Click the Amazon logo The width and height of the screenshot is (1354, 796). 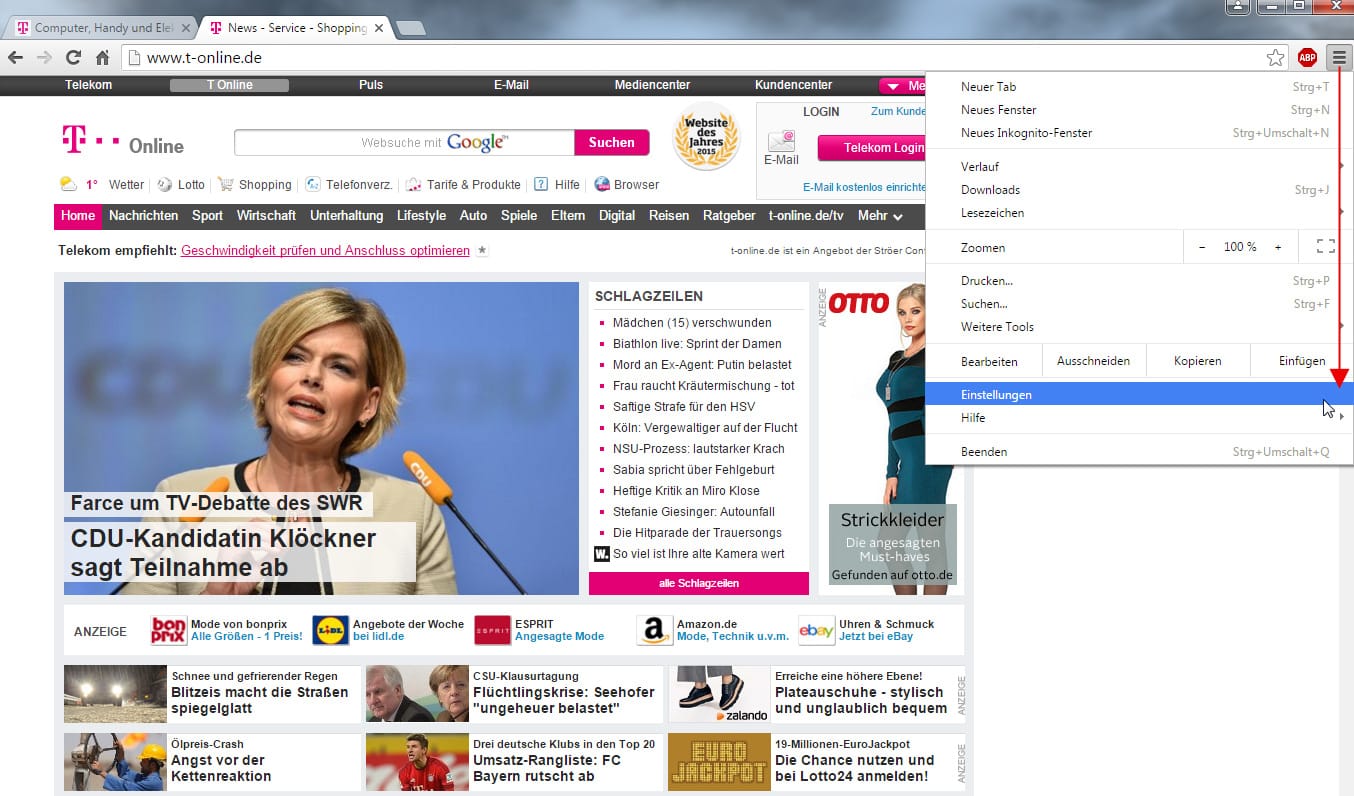coord(654,630)
